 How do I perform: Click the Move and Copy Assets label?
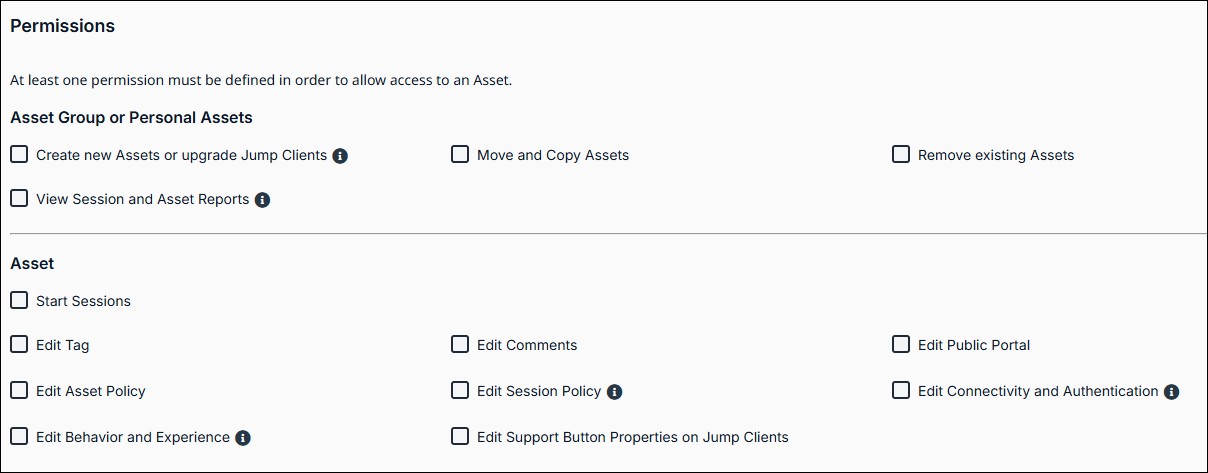tap(553, 155)
